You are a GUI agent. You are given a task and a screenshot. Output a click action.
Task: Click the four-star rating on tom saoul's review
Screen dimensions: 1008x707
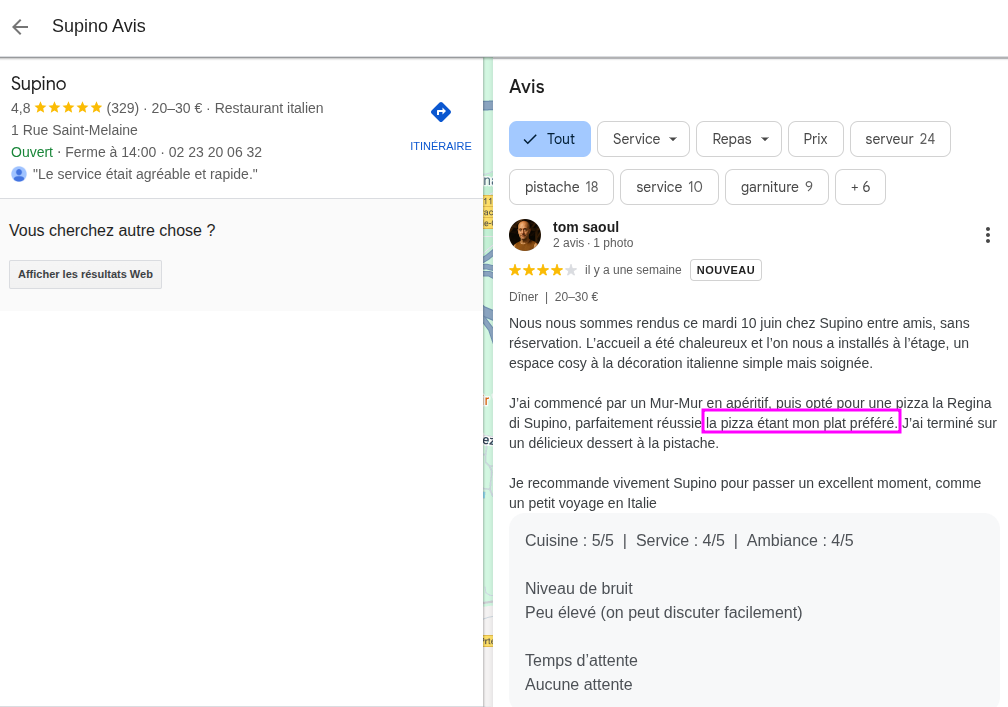pyautogui.click(x=543, y=270)
